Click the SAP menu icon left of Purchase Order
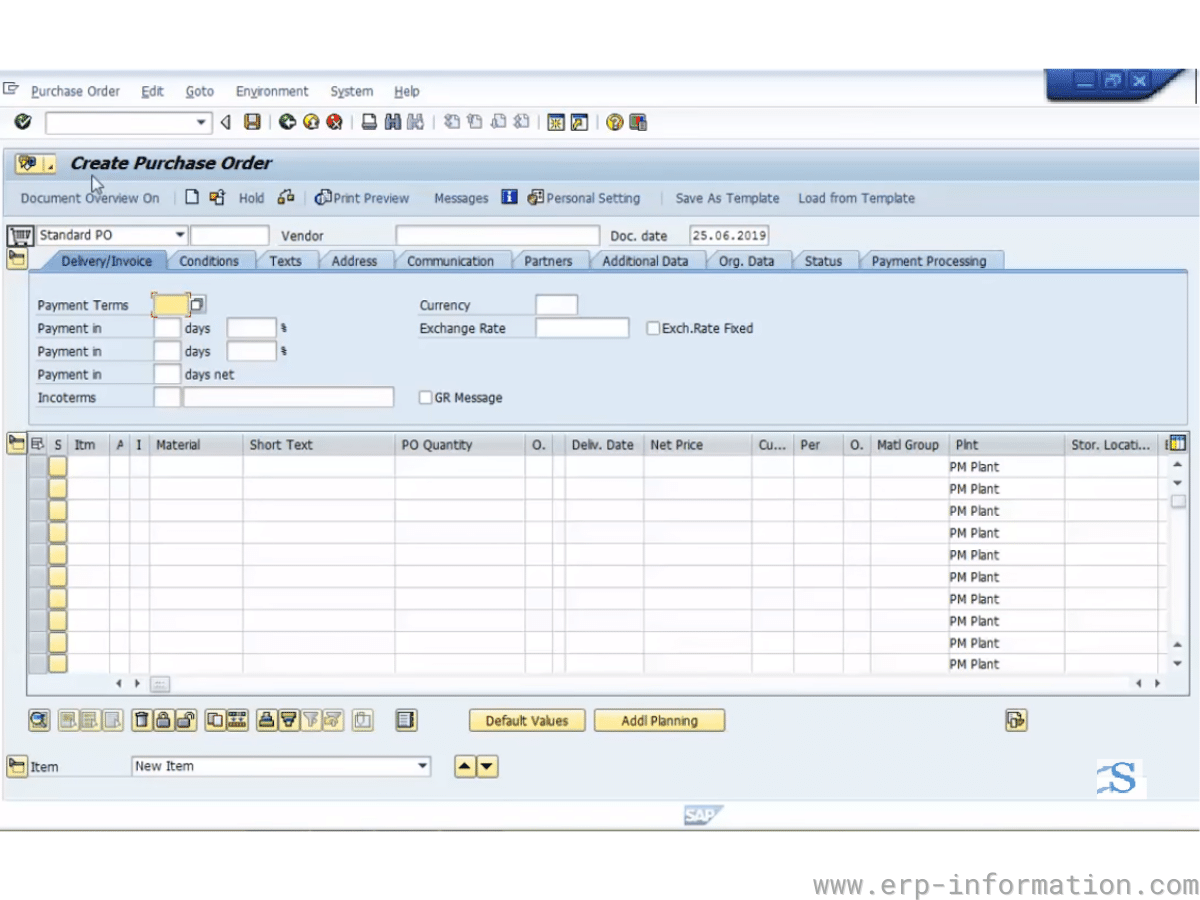This screenshot has width=1200, height=900. click(11, 90)
